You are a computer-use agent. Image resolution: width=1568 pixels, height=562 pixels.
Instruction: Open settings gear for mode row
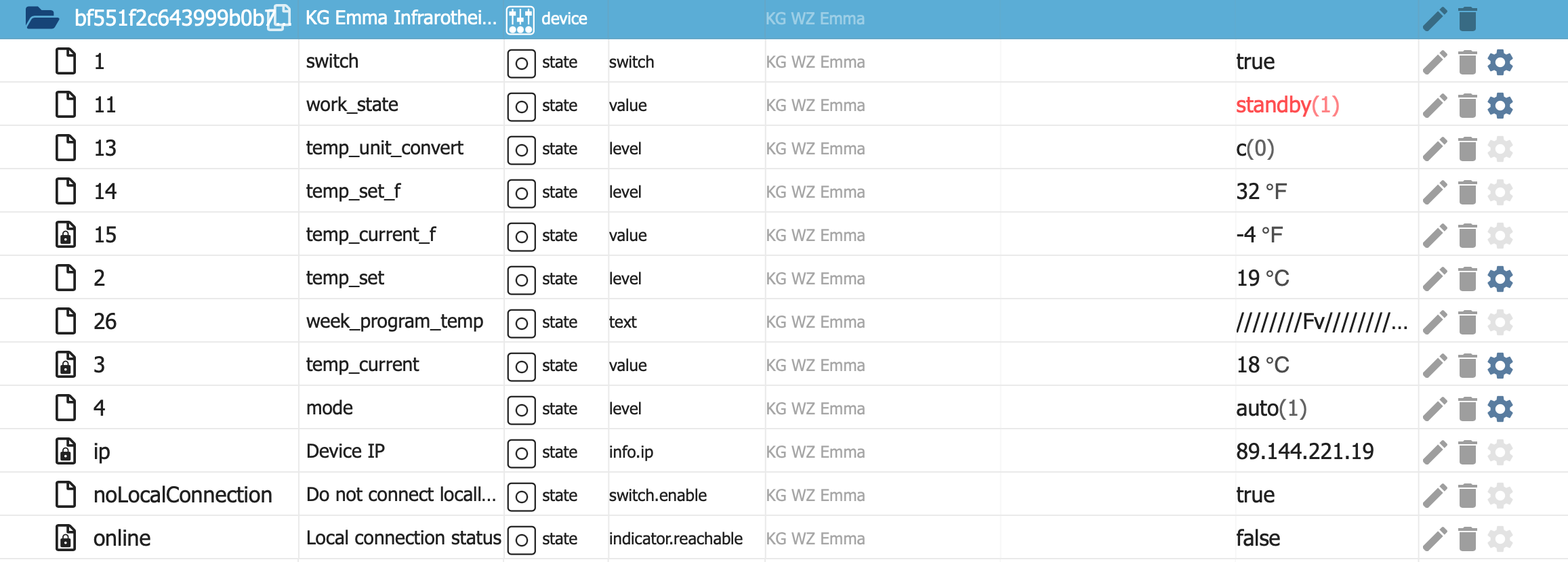pyautogui.click(x=1500, y=409)
